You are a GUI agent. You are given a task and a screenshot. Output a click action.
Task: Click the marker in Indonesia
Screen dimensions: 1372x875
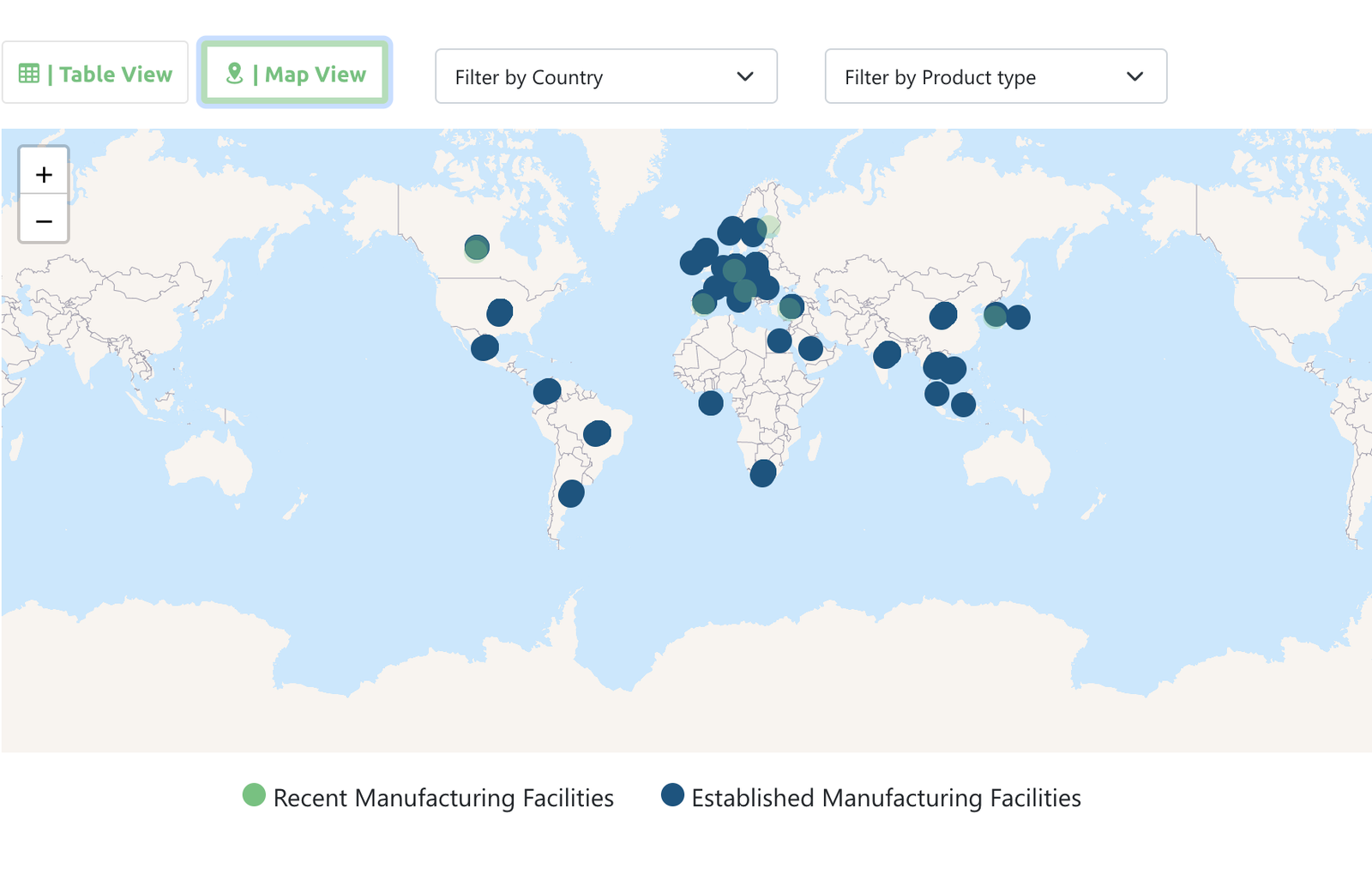point(963,404)
